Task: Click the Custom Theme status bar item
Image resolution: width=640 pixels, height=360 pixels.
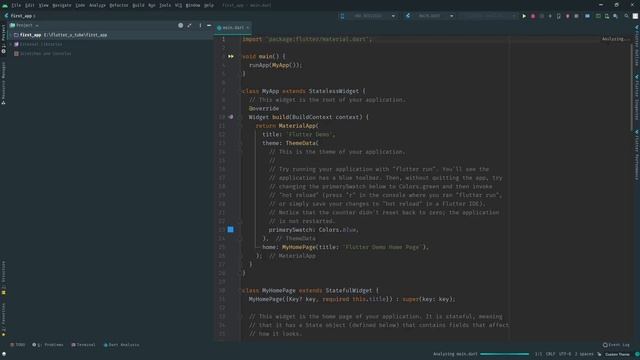Action: (x=617, y=354)
